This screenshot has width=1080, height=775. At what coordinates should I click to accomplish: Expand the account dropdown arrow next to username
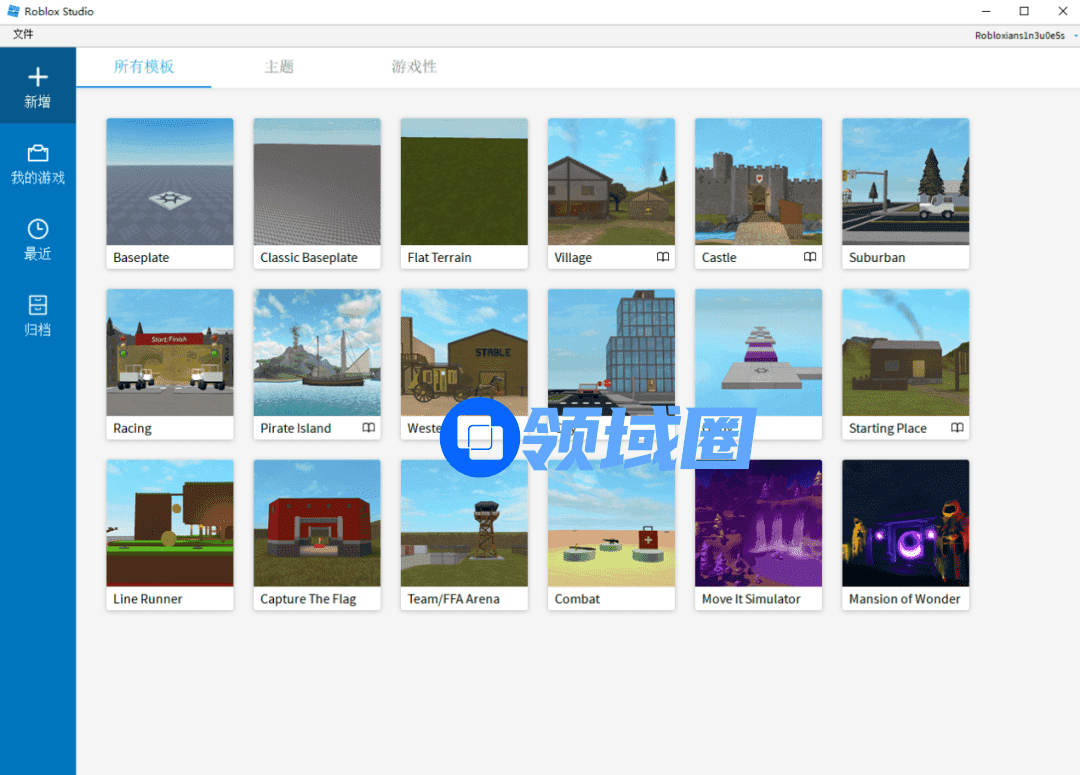pos(1074,36)
